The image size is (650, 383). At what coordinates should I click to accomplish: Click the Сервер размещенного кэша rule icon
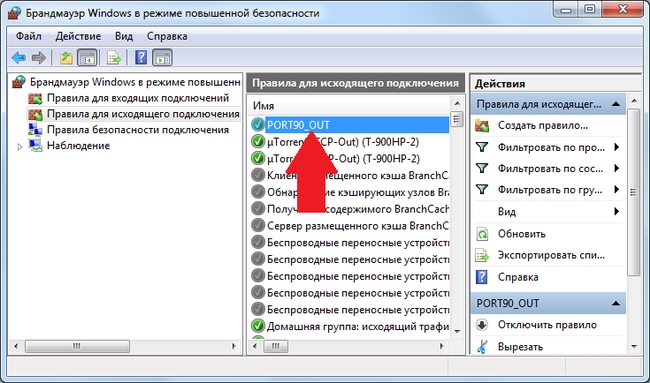click(x=258, y=225)
